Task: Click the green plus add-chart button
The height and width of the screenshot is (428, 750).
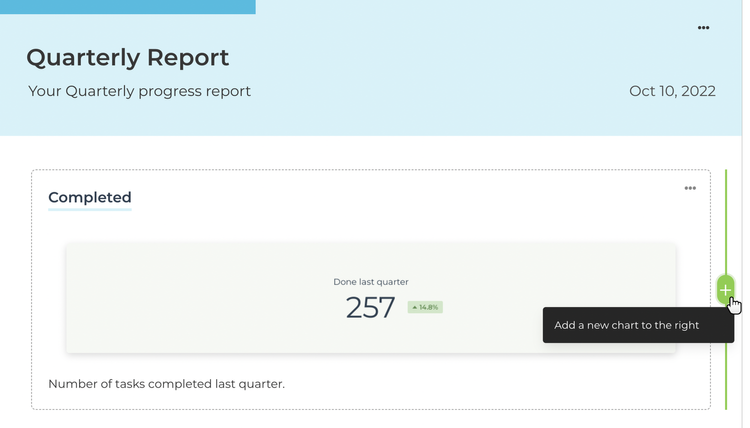Action: [725, 289]
